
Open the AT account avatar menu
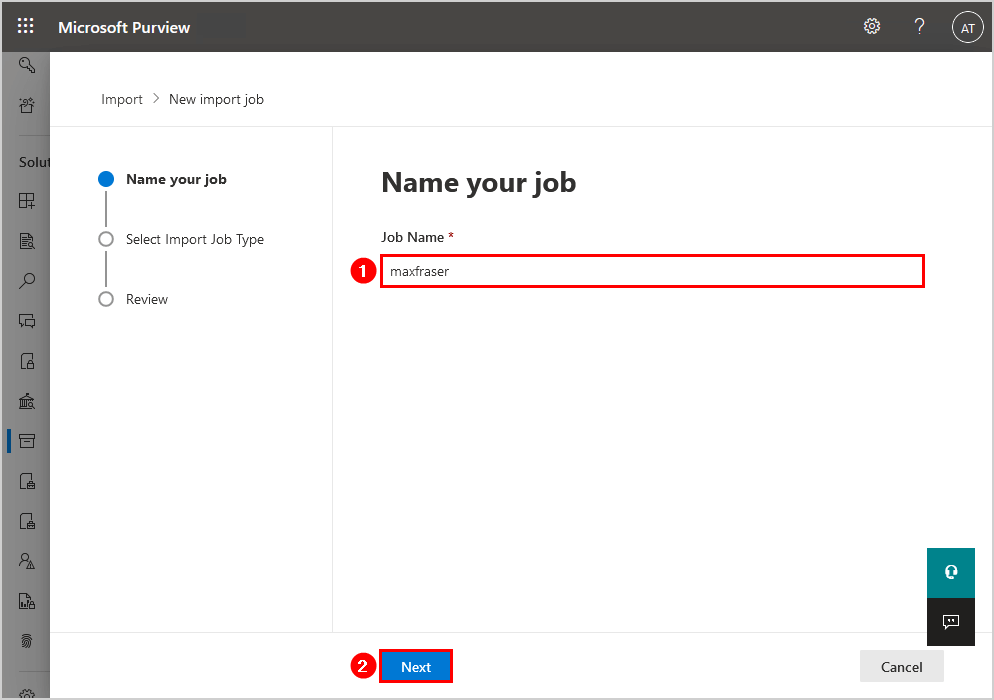[967, 27]
